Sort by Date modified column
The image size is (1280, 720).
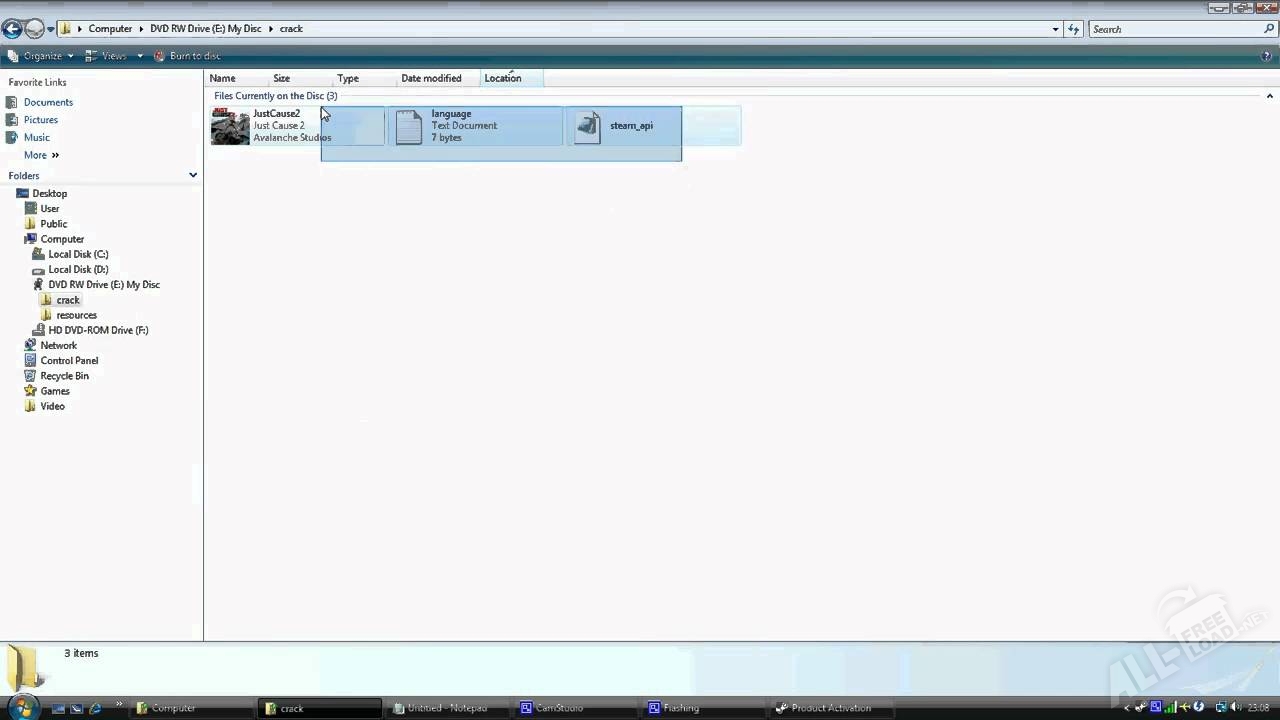click(431, 78)
